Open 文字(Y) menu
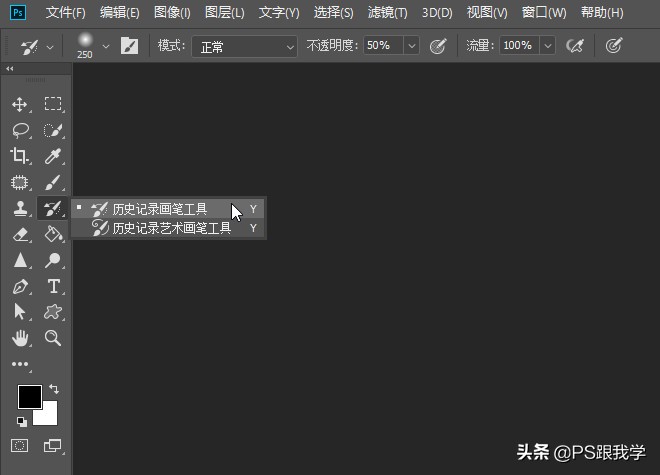660x475 pixels. click(279, 13)
